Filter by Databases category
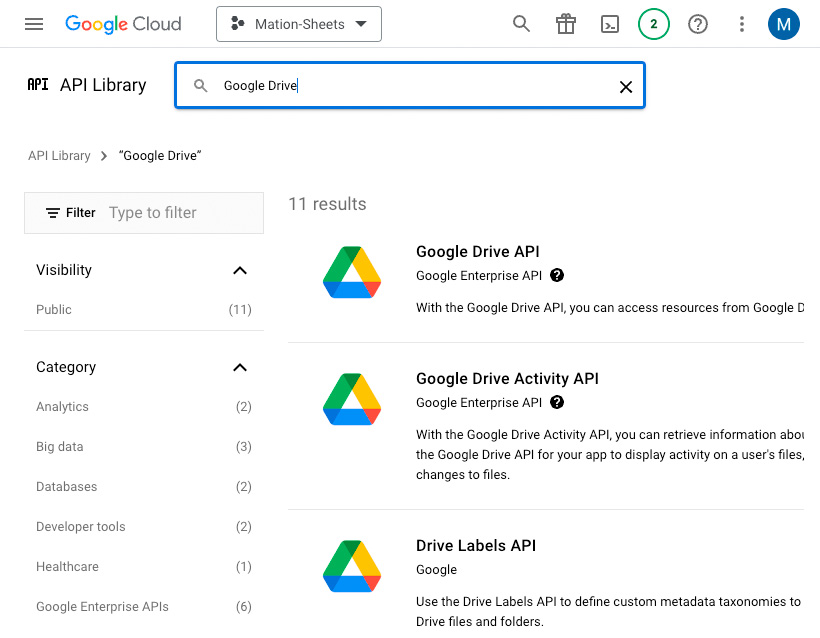This screenshot has height=638, width=820. 144,487
